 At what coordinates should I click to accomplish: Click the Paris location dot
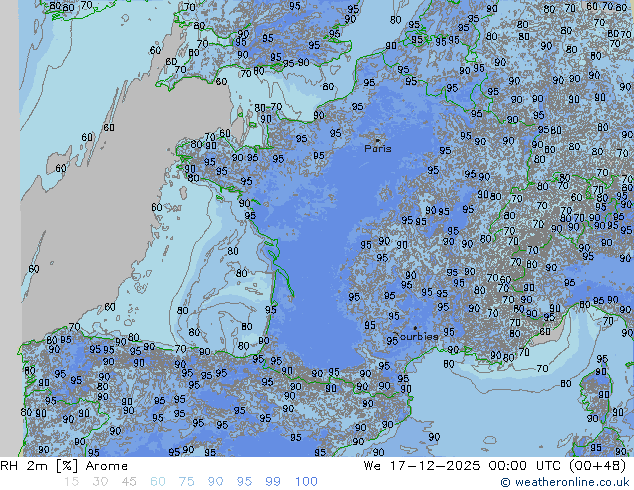coord(378,140)
